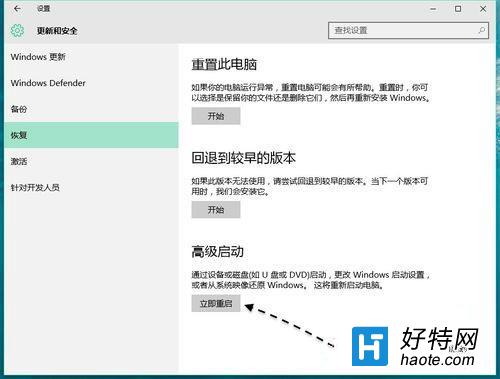Maximize the settings window

(458, 9)
